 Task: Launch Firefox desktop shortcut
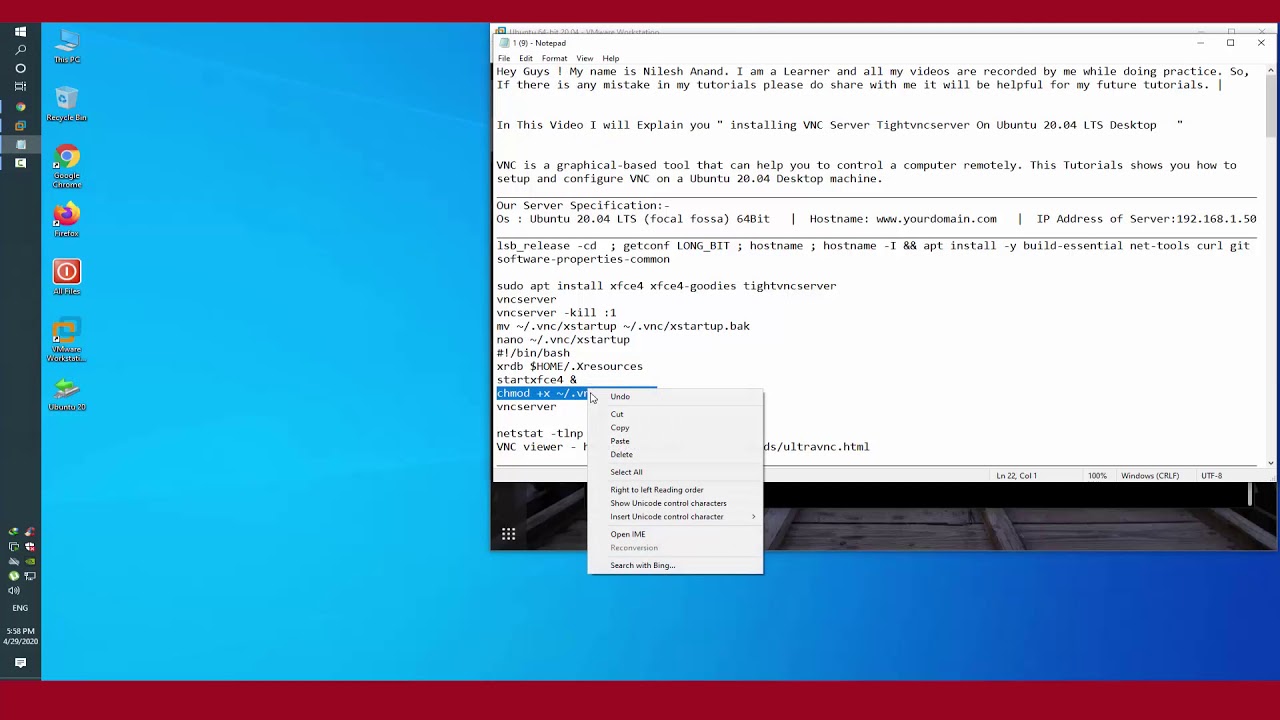67,220
